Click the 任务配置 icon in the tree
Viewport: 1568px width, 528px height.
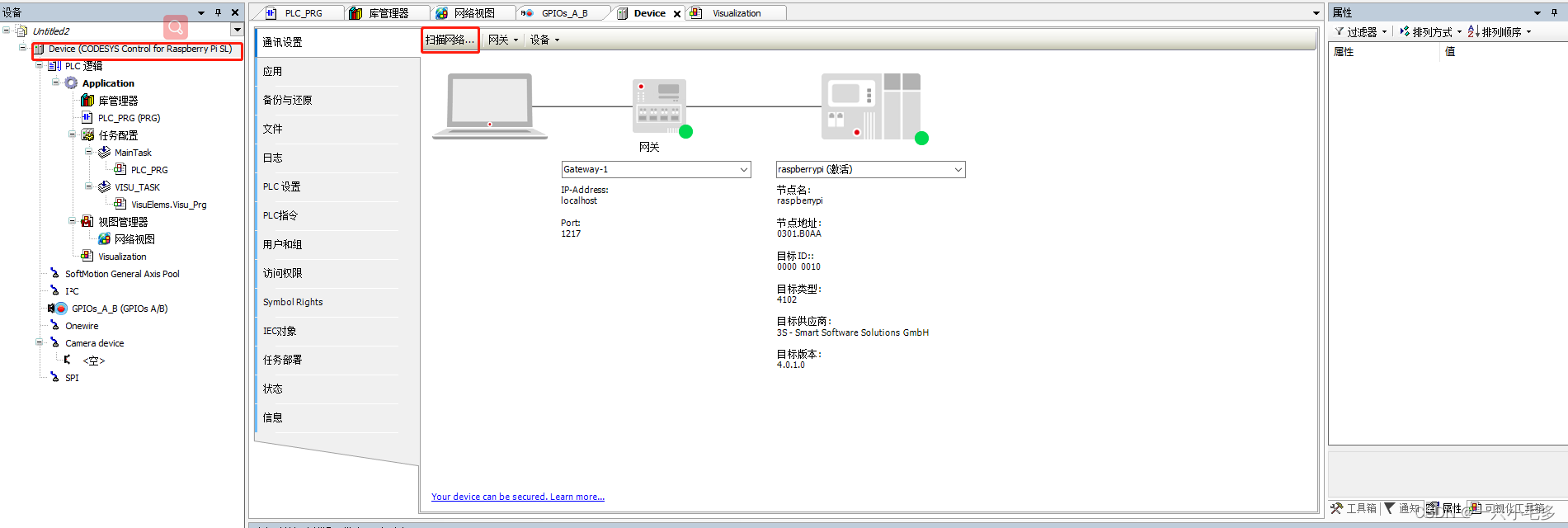click(x=87, y=135)
